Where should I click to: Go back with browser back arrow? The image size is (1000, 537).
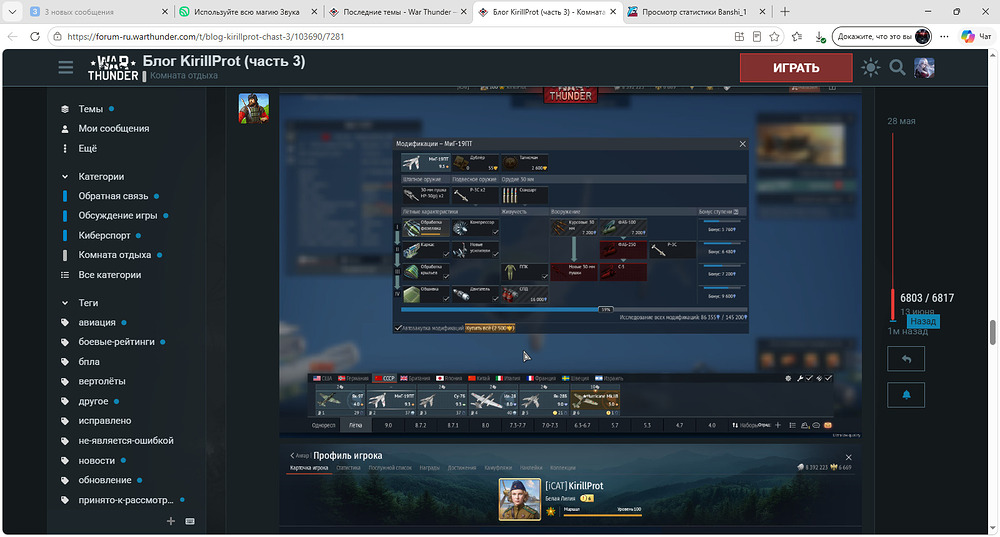pyautogui.click(x=13, y=36)
